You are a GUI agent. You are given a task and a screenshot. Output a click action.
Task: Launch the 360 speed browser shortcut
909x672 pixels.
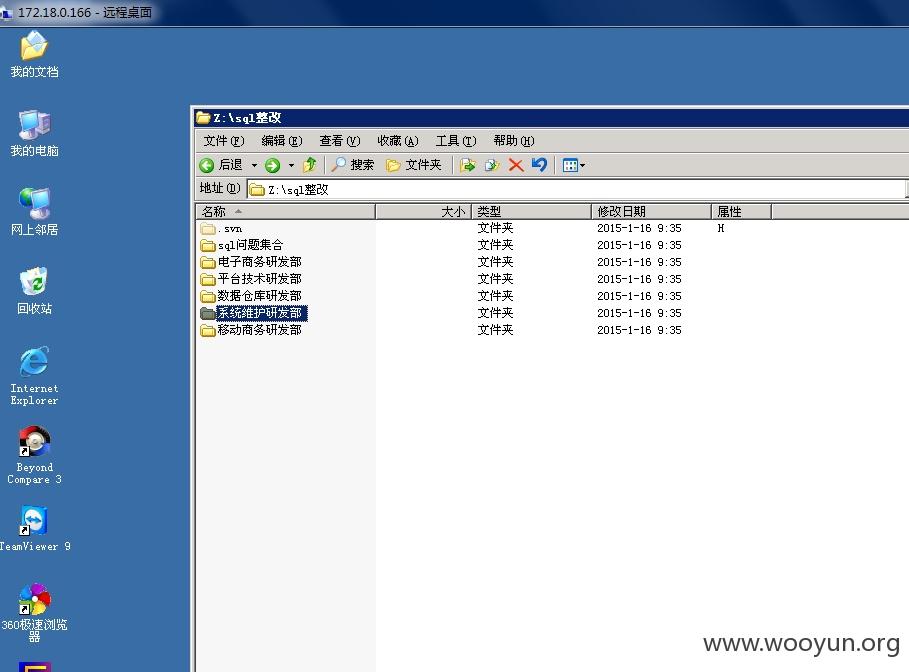[x=34, y=612]
